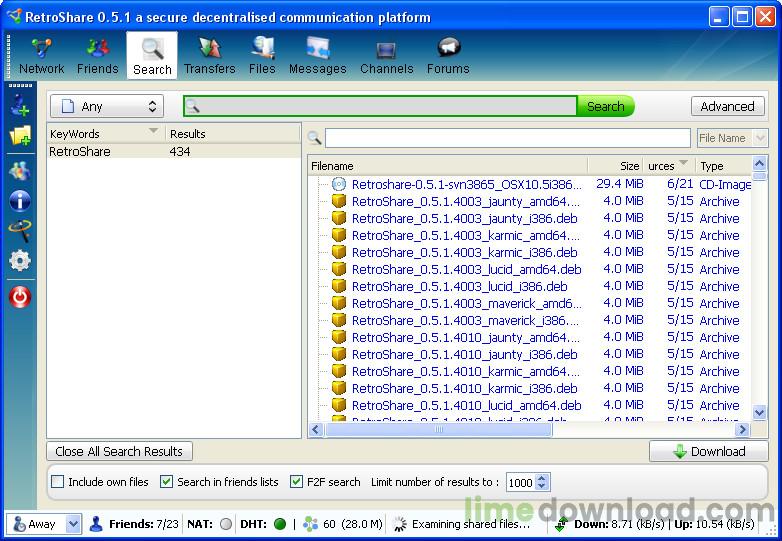This screenshot has width=782, height=541.
Task: Open the Channels section
Action: coord(386,56)
